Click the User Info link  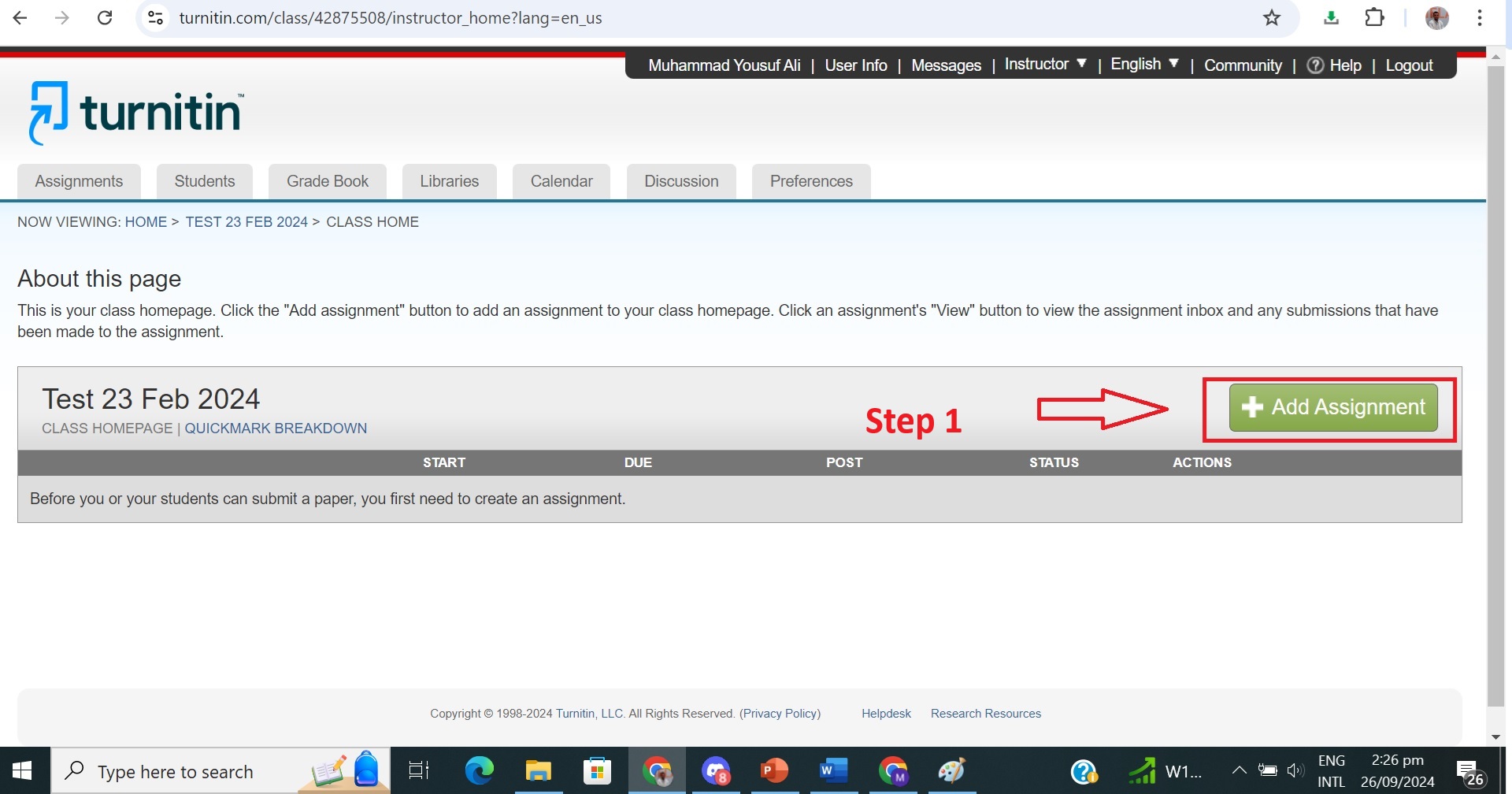pos(856,65)
